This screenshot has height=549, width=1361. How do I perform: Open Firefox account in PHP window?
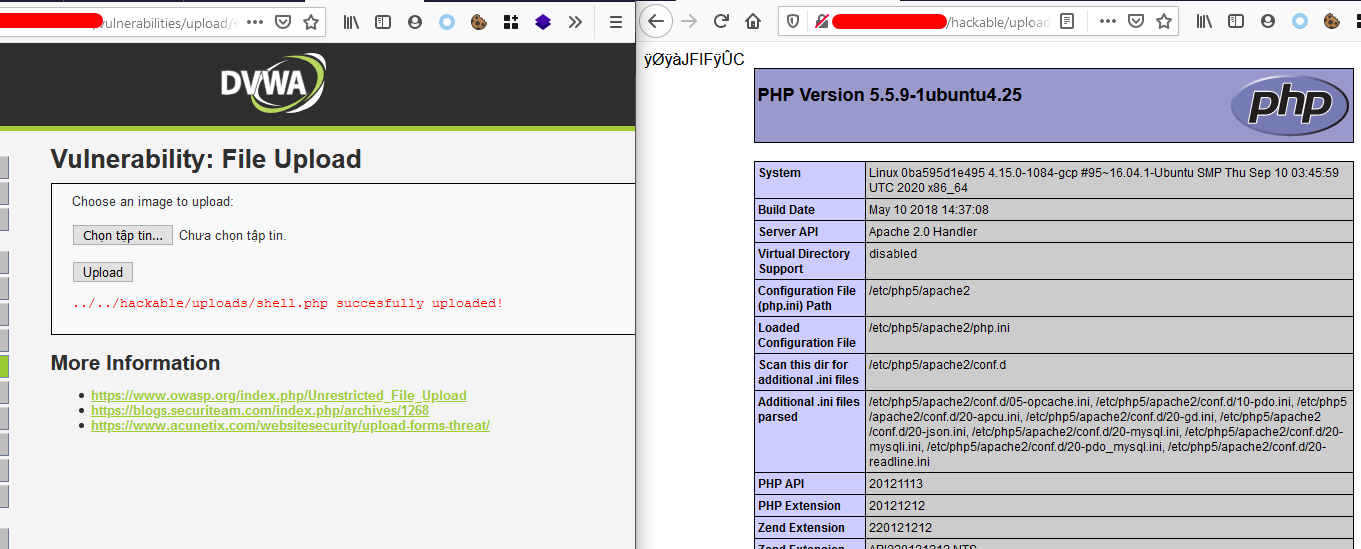tap(1268, 21)
